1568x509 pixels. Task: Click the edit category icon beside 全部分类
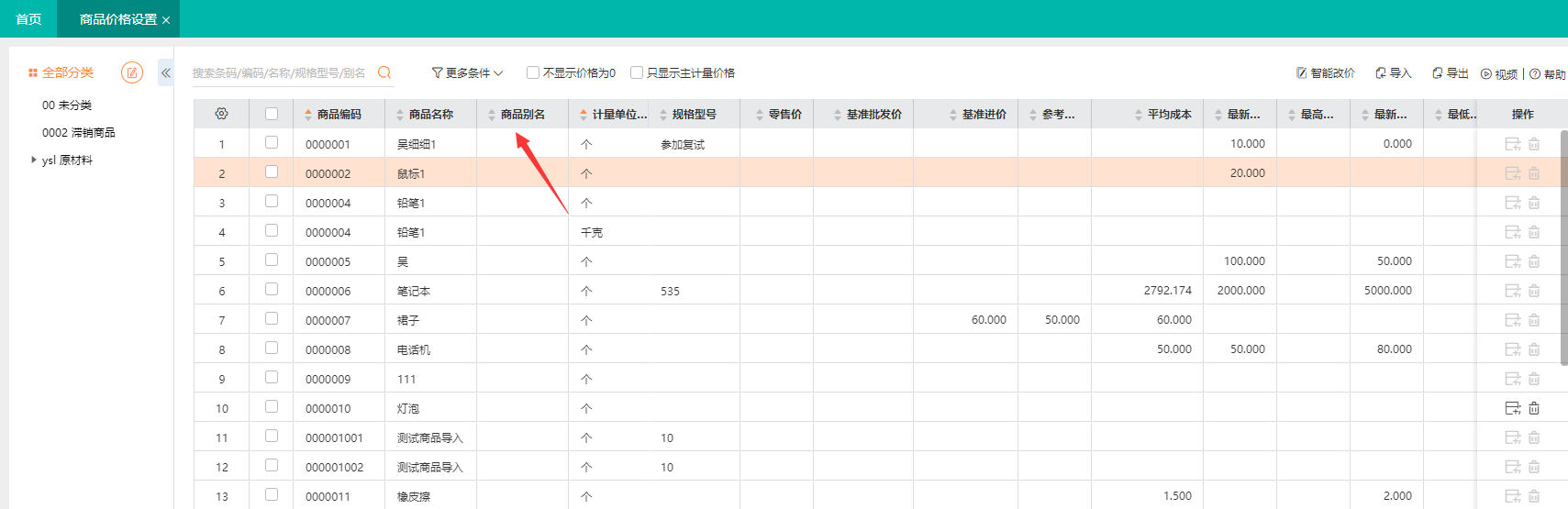click(x=132, y=72)
